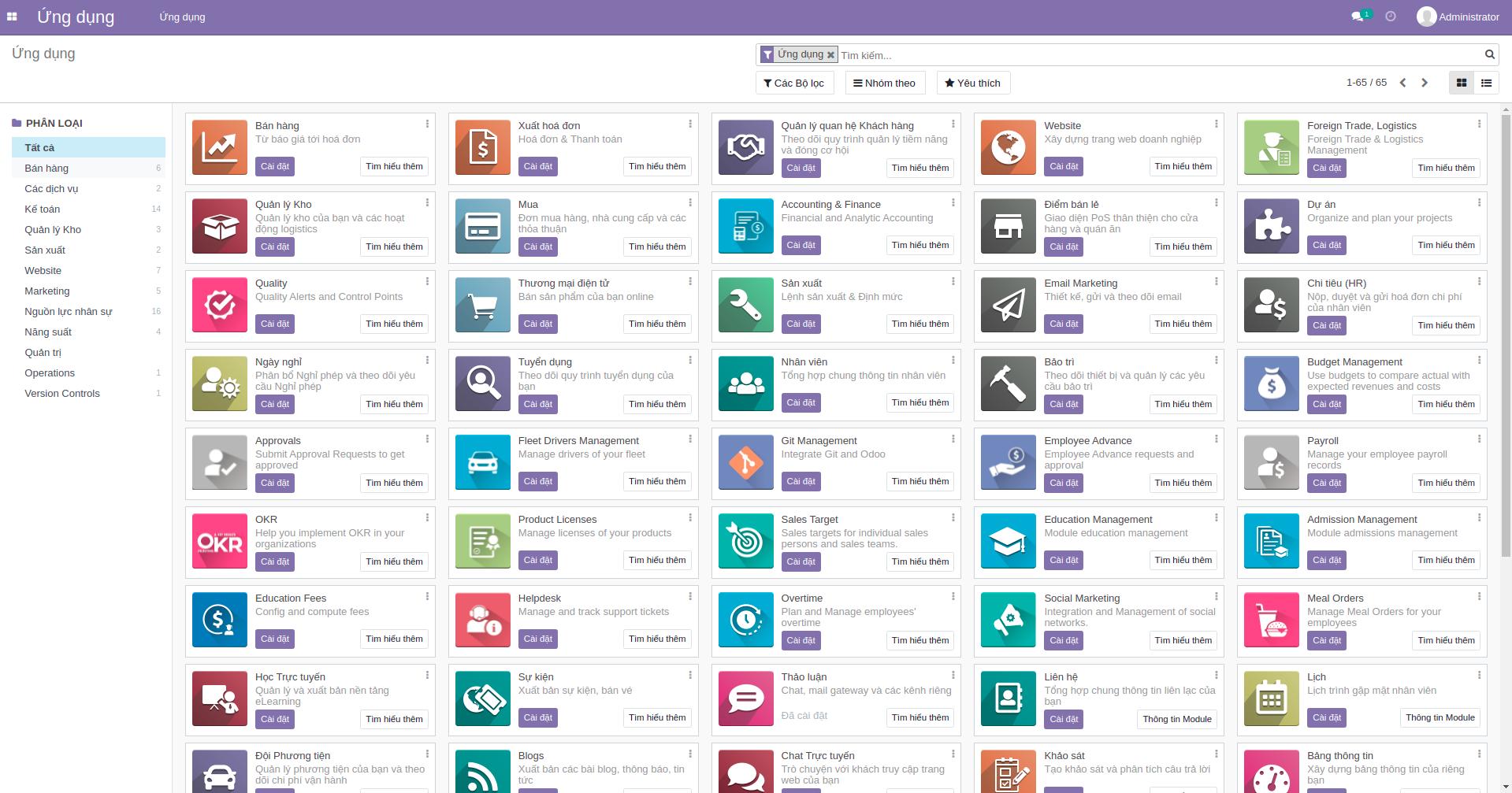Select the Ứng dụng menu item
Screen dimensions: 1512x793
coord(182,17)
